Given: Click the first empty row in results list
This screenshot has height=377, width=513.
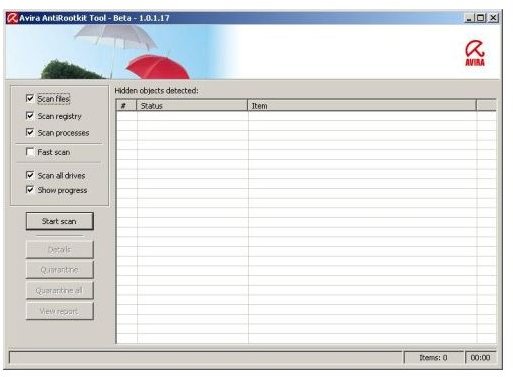Looking at the screenshot, I should pyautogui.click(x=306, y=116).
